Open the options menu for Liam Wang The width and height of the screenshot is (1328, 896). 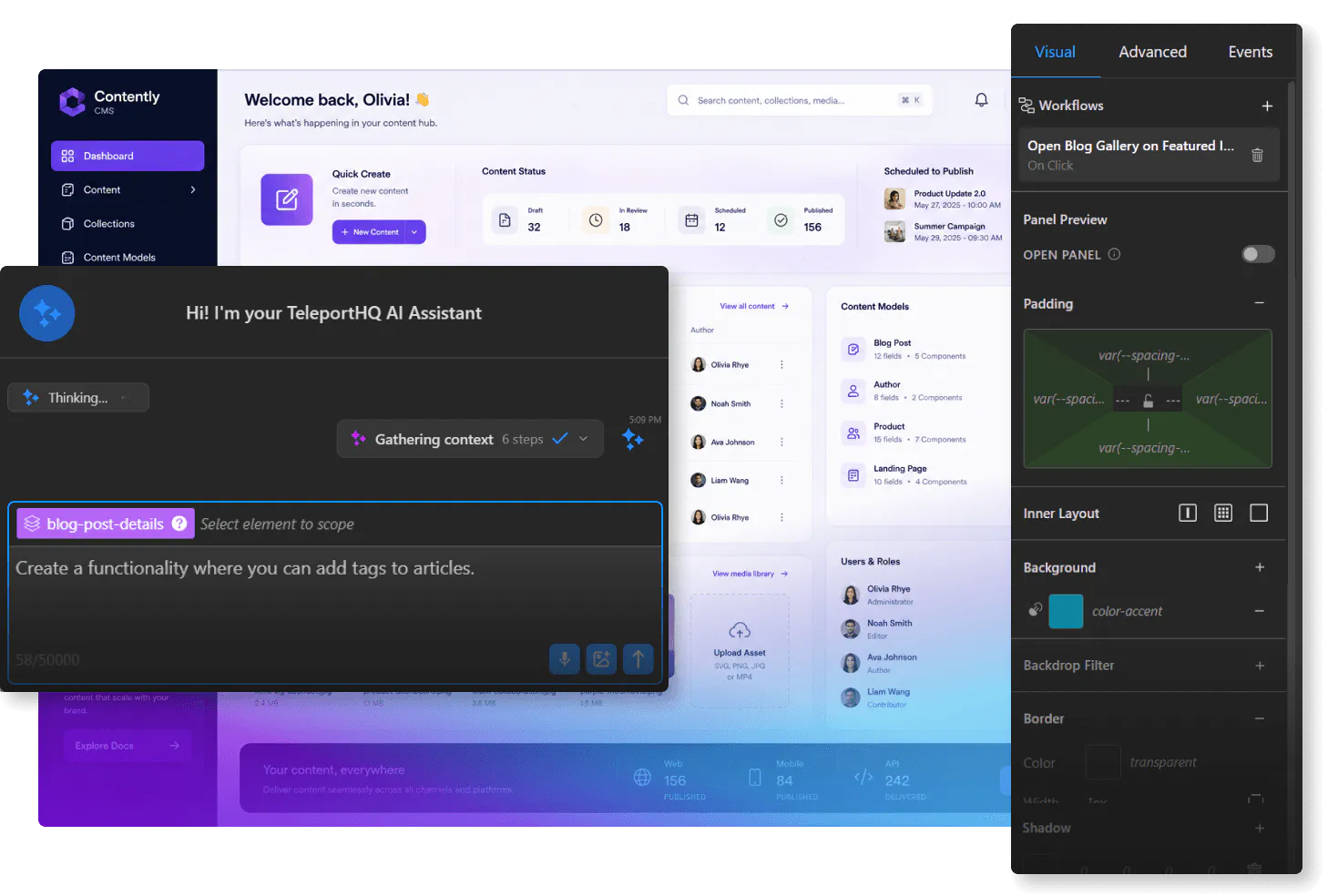click(x=781, y=480)
